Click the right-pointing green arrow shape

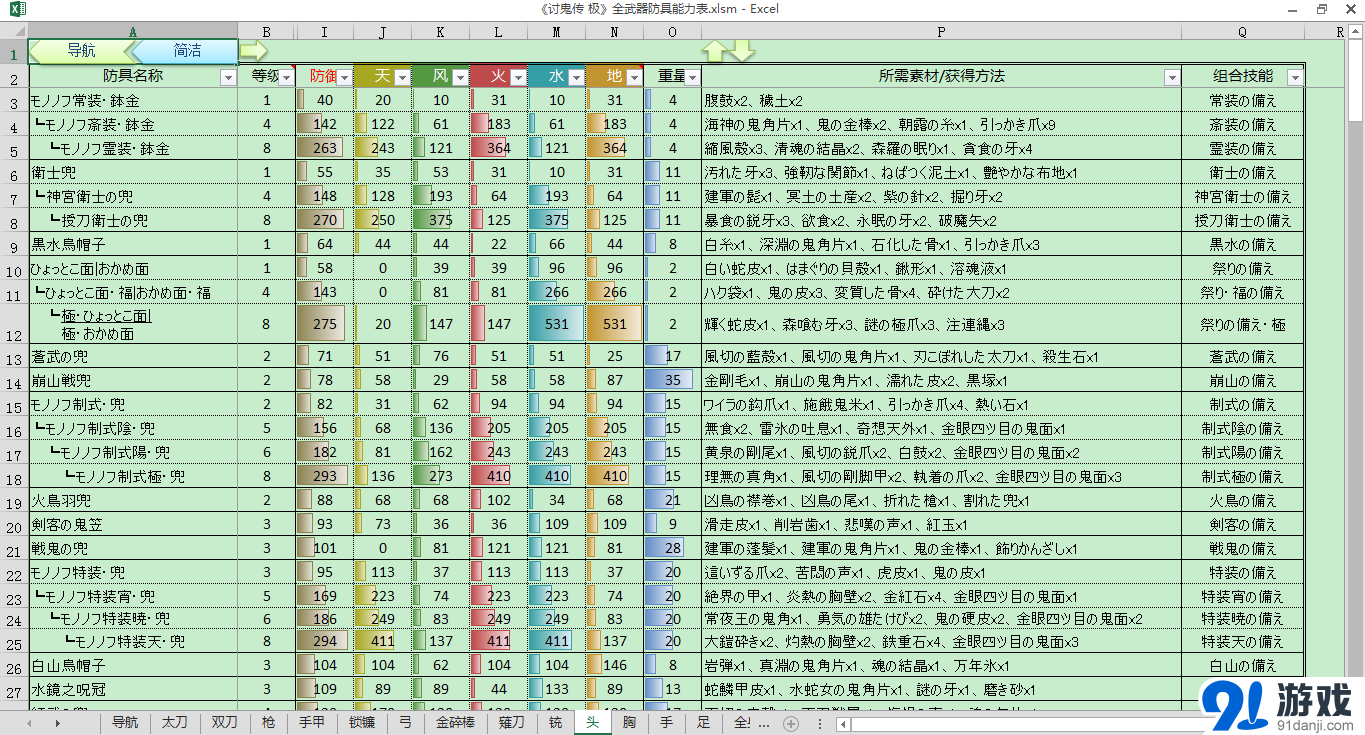254,50
